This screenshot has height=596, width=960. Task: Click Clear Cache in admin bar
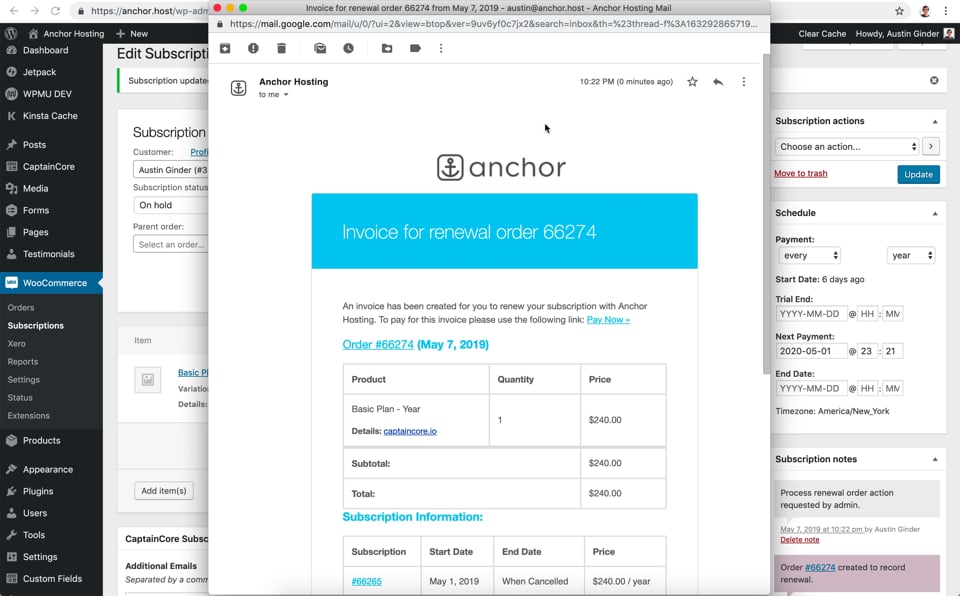coord(822,34)
